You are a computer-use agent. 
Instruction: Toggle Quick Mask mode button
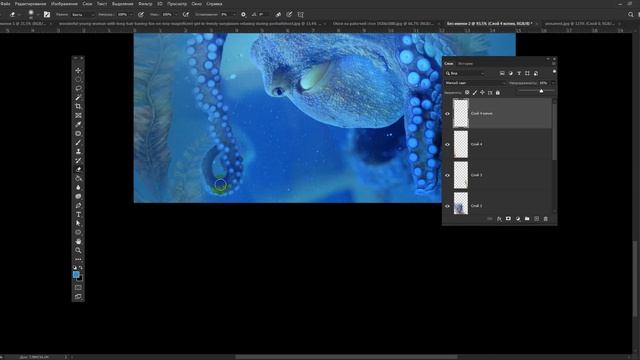coord(78,287)
